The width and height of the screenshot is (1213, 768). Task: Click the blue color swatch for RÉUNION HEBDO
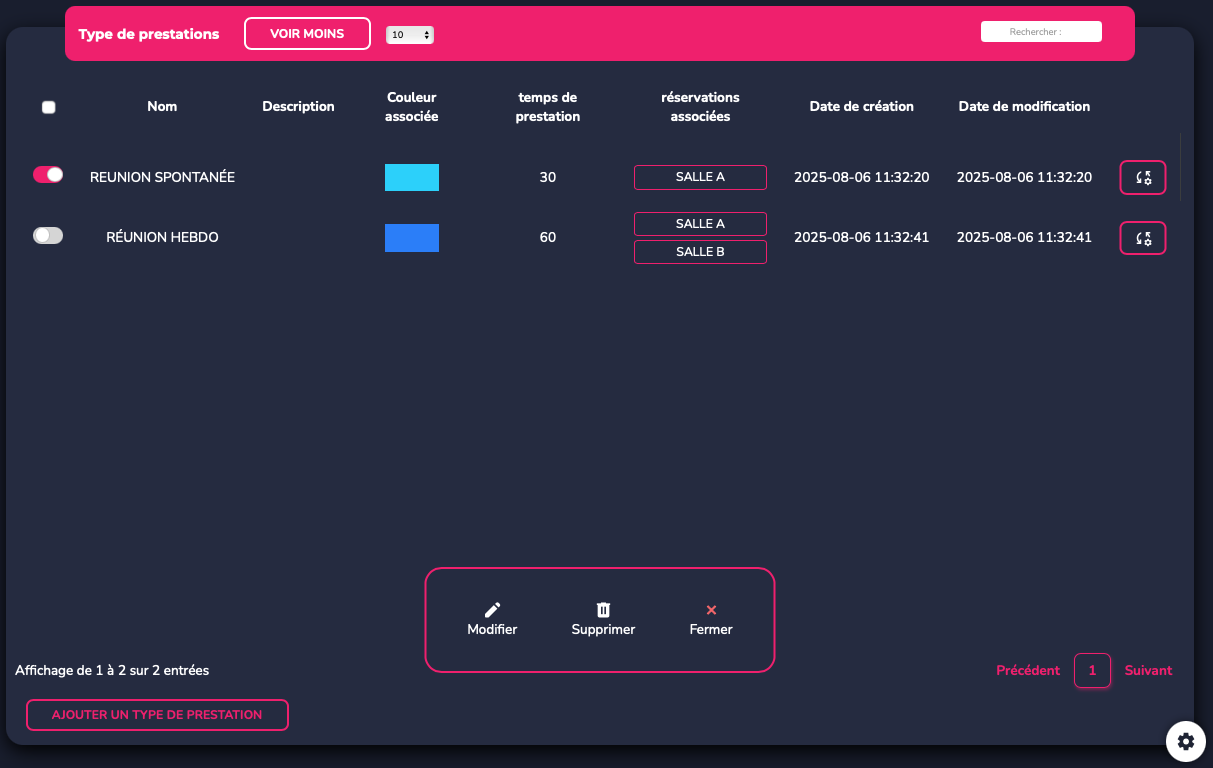(x=412, y=238)
